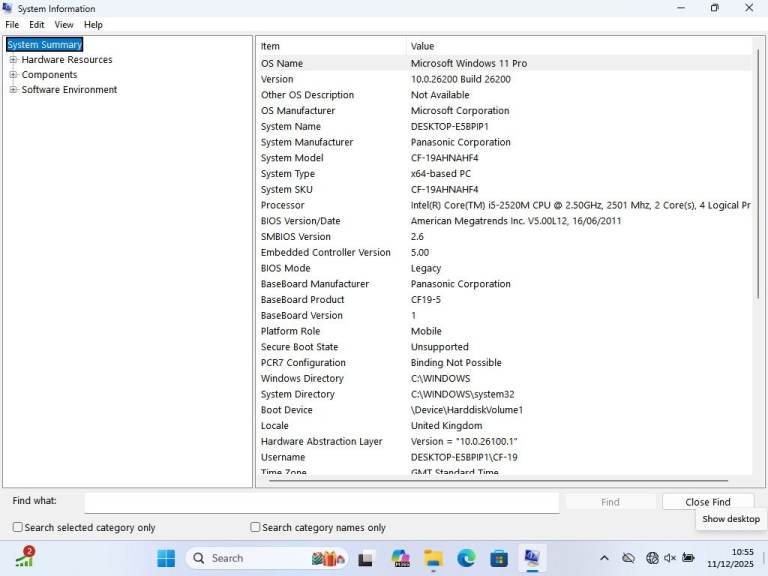Viewport: 768px width, 576px height.
Task: Launch Microsoft Edge from the taskbar
Action: [466, 558]
